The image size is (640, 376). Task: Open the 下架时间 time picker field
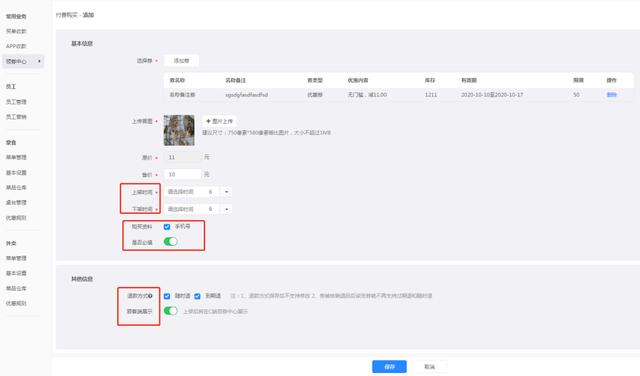tap(192, 209)
